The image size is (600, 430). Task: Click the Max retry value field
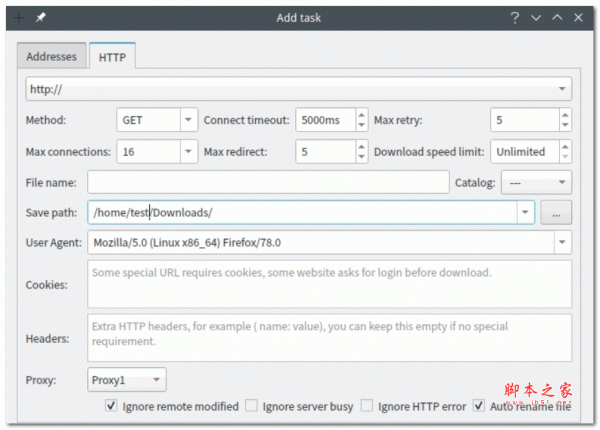click(525, 120)
